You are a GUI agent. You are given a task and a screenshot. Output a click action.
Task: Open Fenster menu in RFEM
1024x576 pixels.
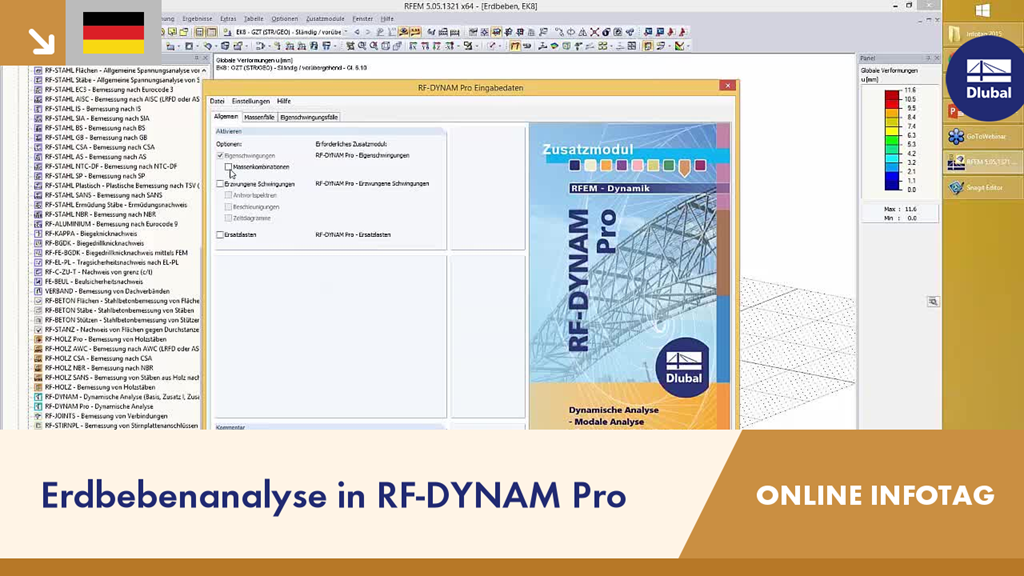362,19
